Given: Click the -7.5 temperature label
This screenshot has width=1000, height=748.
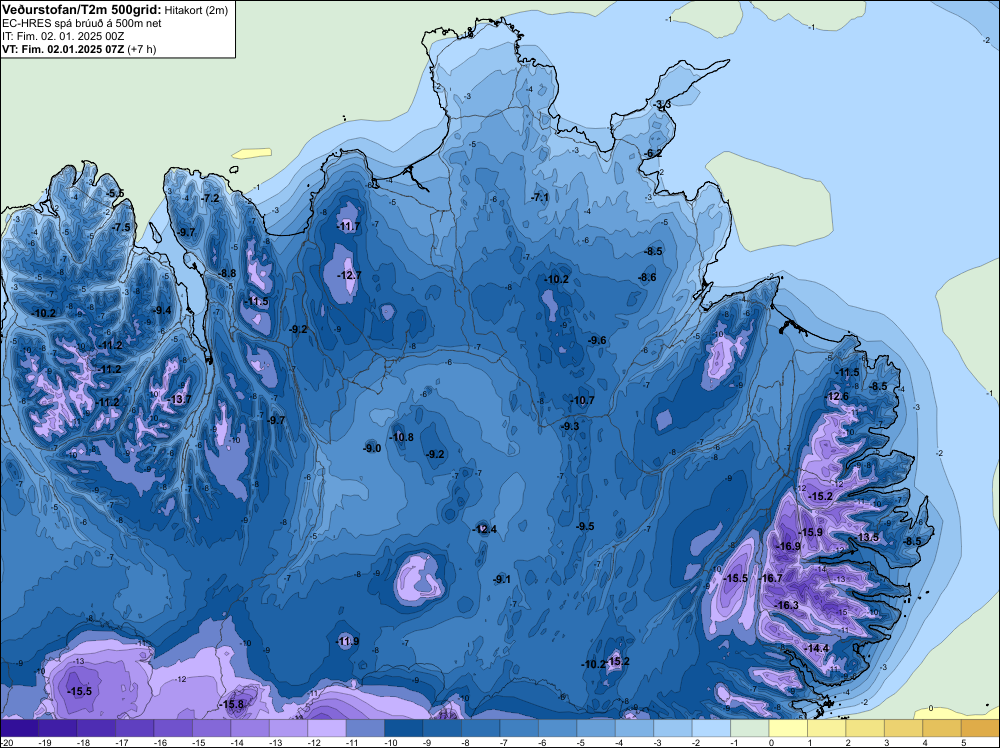Looking at the screenshot, I should point(121,227).
